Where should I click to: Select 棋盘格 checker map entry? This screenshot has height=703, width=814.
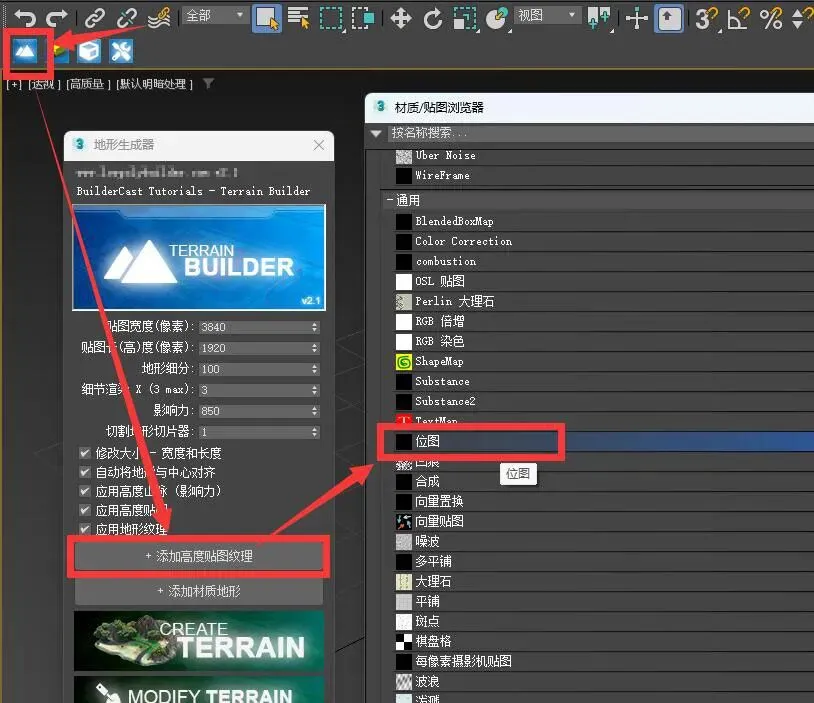tap(602, 641)
